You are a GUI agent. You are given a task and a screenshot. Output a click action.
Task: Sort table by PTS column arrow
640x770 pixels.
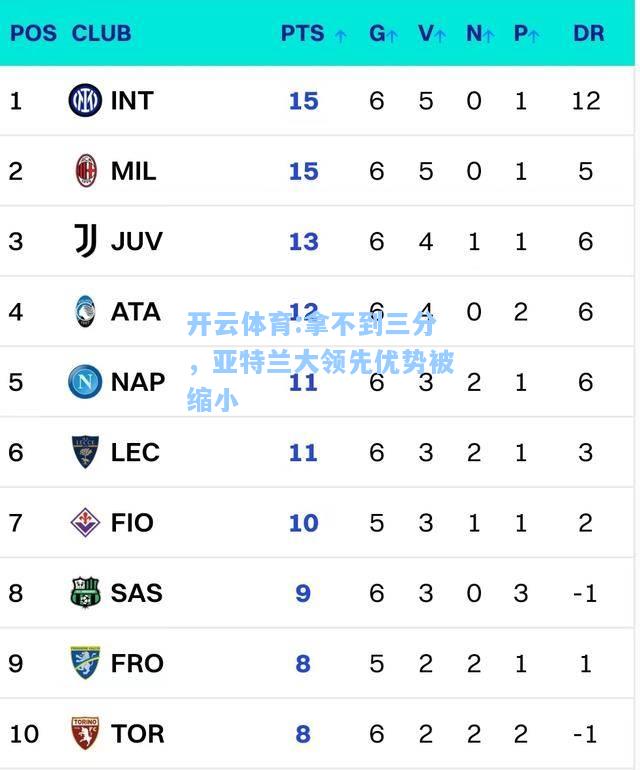coord(340,35)
